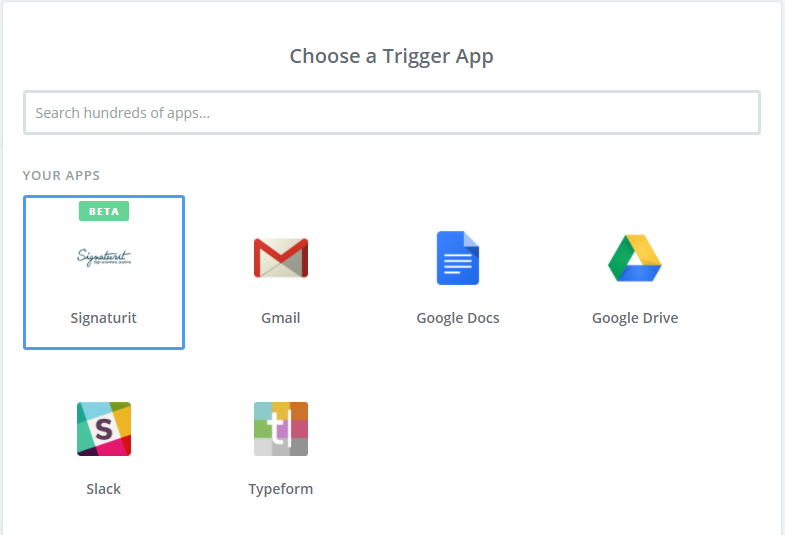Choose the Typeform mosaic icon
The width and height of the screenshot is (785, 535).
[281, 429]
